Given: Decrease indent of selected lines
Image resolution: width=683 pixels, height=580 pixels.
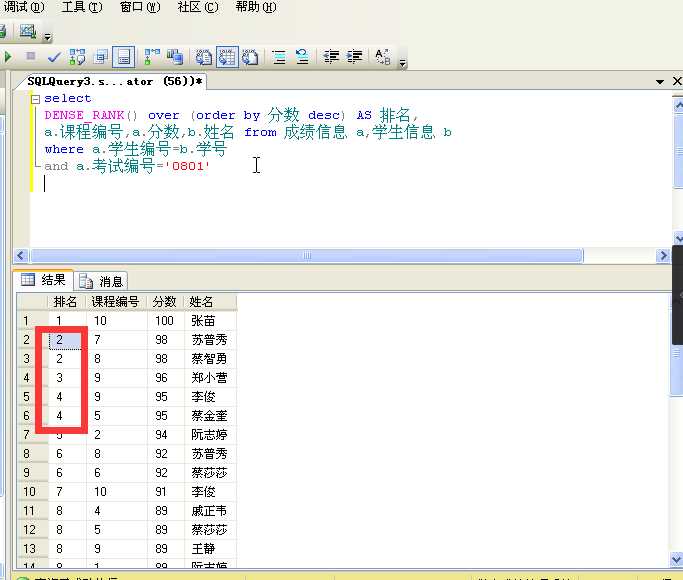Looking at the screenshot, I should pos(331,57).
